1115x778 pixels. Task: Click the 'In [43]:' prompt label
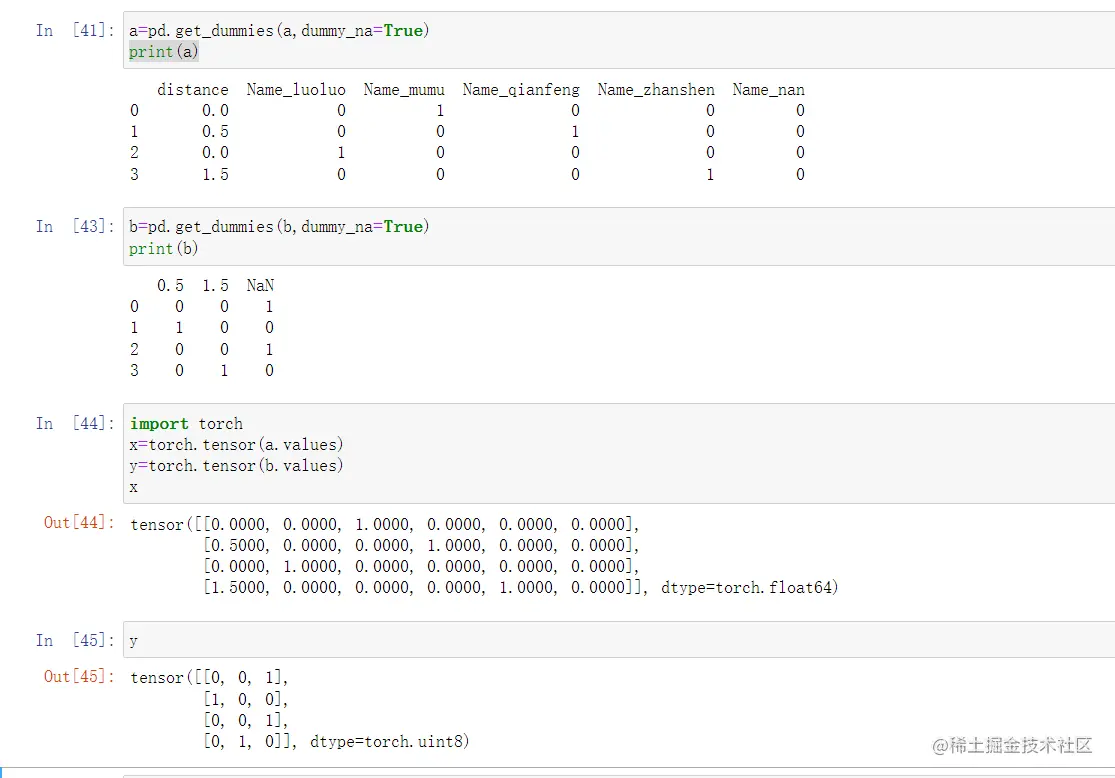75,227
